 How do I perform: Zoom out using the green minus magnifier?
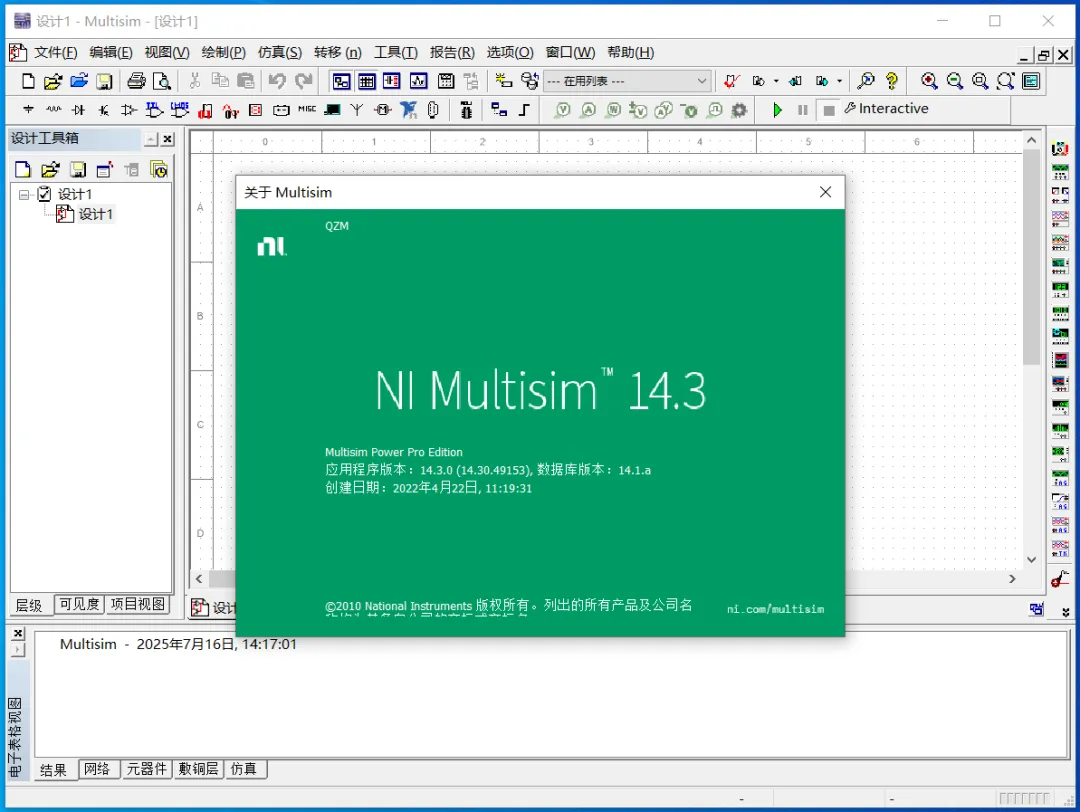click(954, 81)
